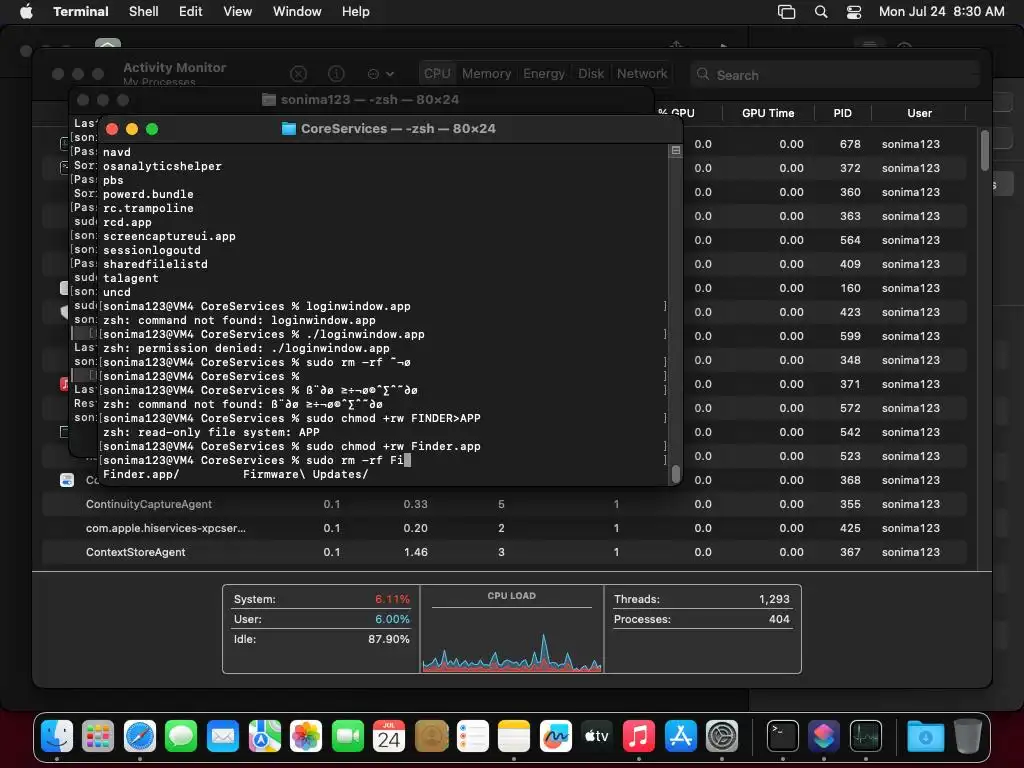Open the Window menu
Image resolution: width=1024 pixels, height=768 pixels.
tap(297, 12)
